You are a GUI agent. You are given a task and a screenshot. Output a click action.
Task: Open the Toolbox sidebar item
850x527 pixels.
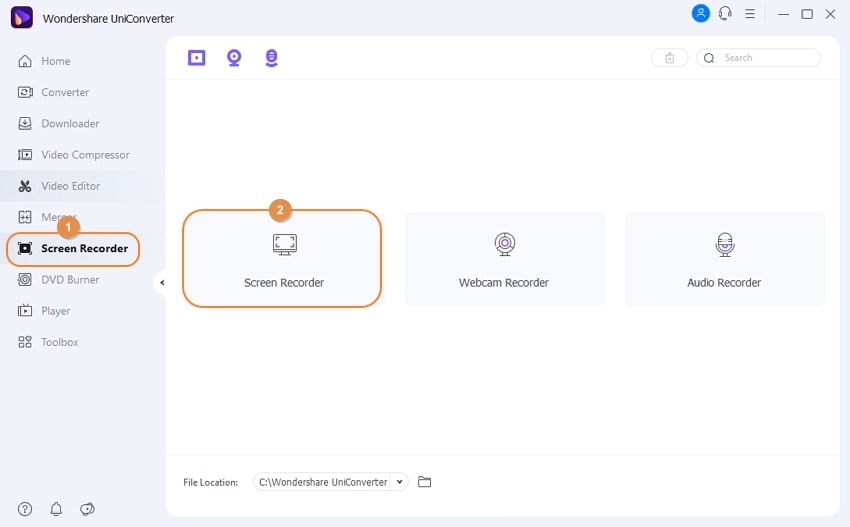(59, 342)
